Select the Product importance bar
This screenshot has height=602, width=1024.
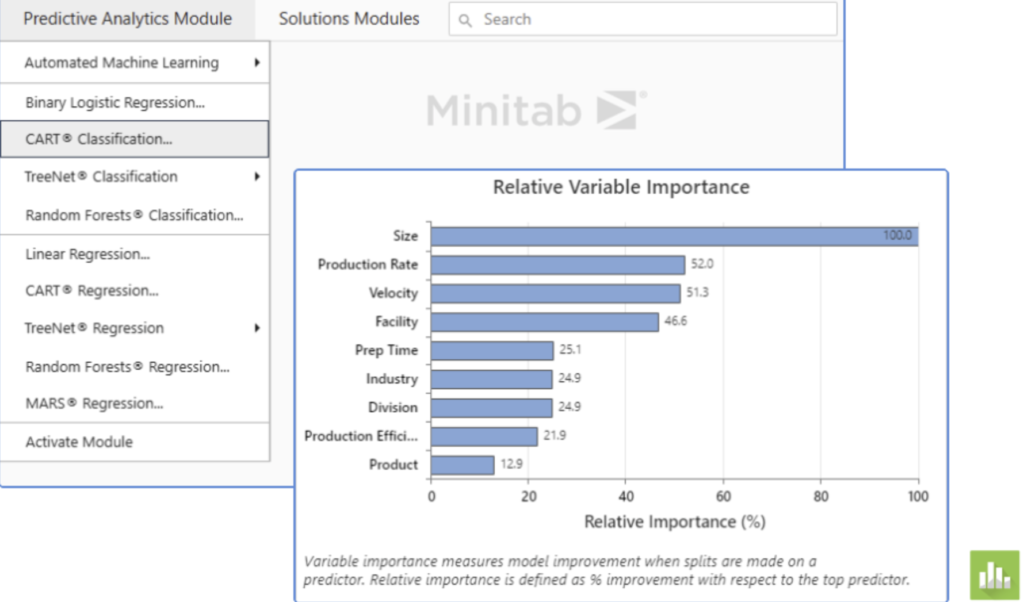coord(462,466)
